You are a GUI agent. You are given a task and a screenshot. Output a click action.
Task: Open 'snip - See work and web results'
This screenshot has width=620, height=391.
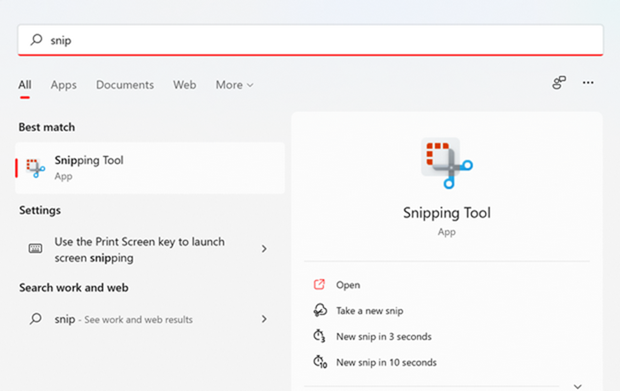(150, 319)
